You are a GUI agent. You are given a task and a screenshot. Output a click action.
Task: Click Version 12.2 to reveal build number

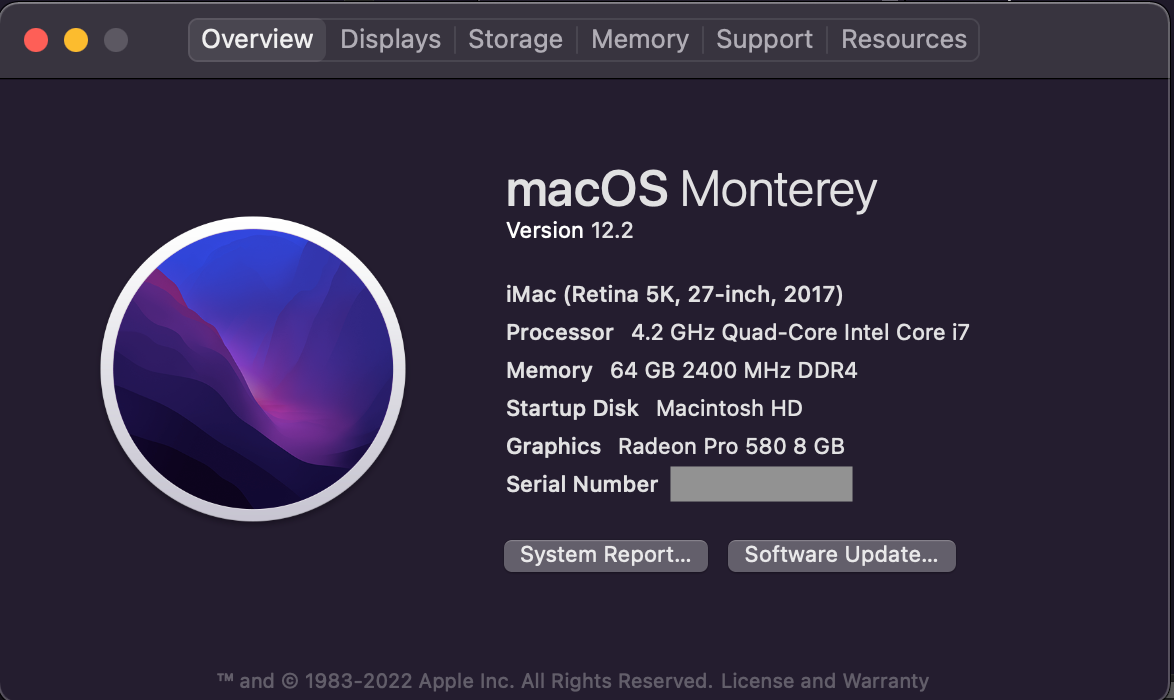(569, 231)
